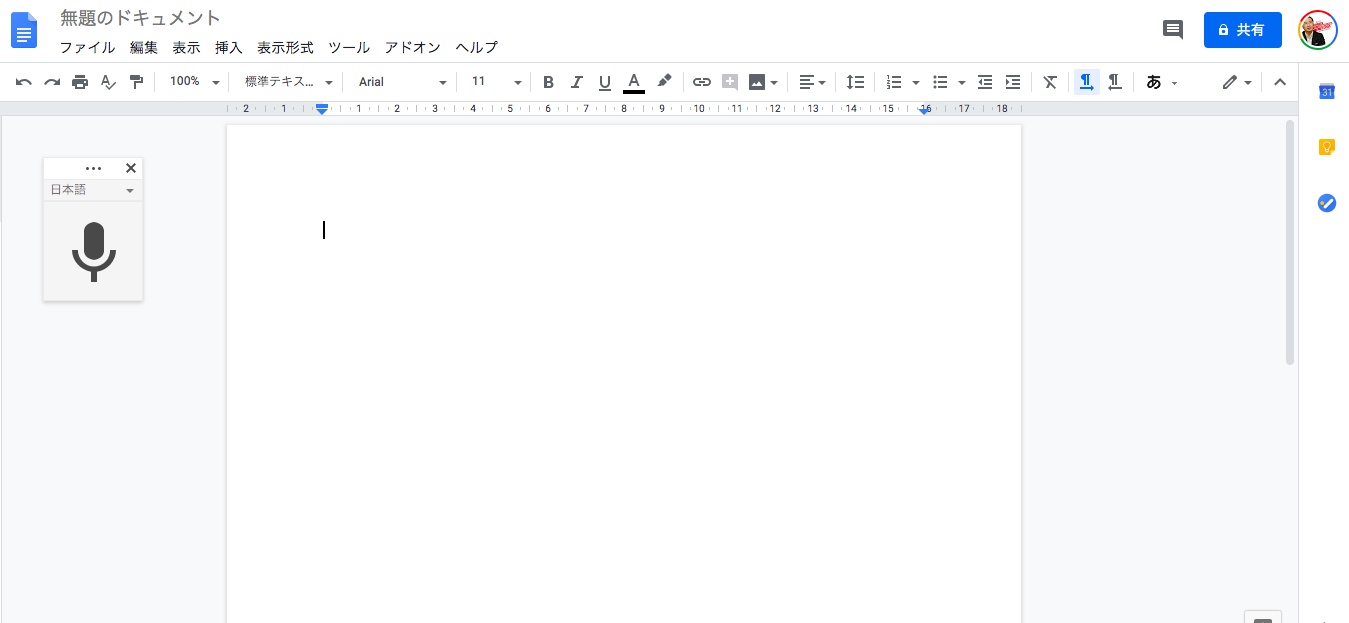Open the highlight color picker

click(x=664, y=82)
